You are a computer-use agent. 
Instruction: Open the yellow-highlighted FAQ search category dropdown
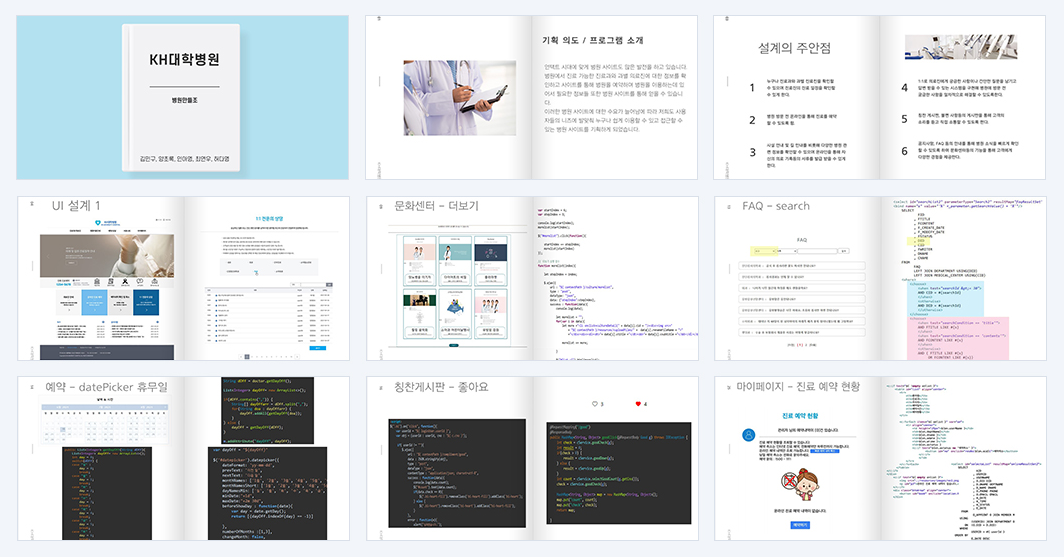click(x=764, y=251)
